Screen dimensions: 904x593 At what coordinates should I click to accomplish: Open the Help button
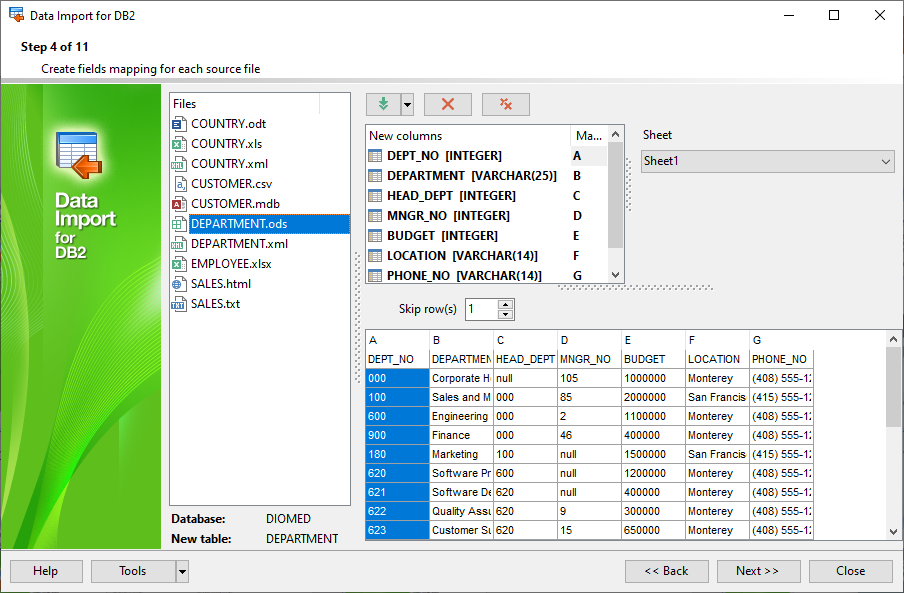click(x=45, y=571)
